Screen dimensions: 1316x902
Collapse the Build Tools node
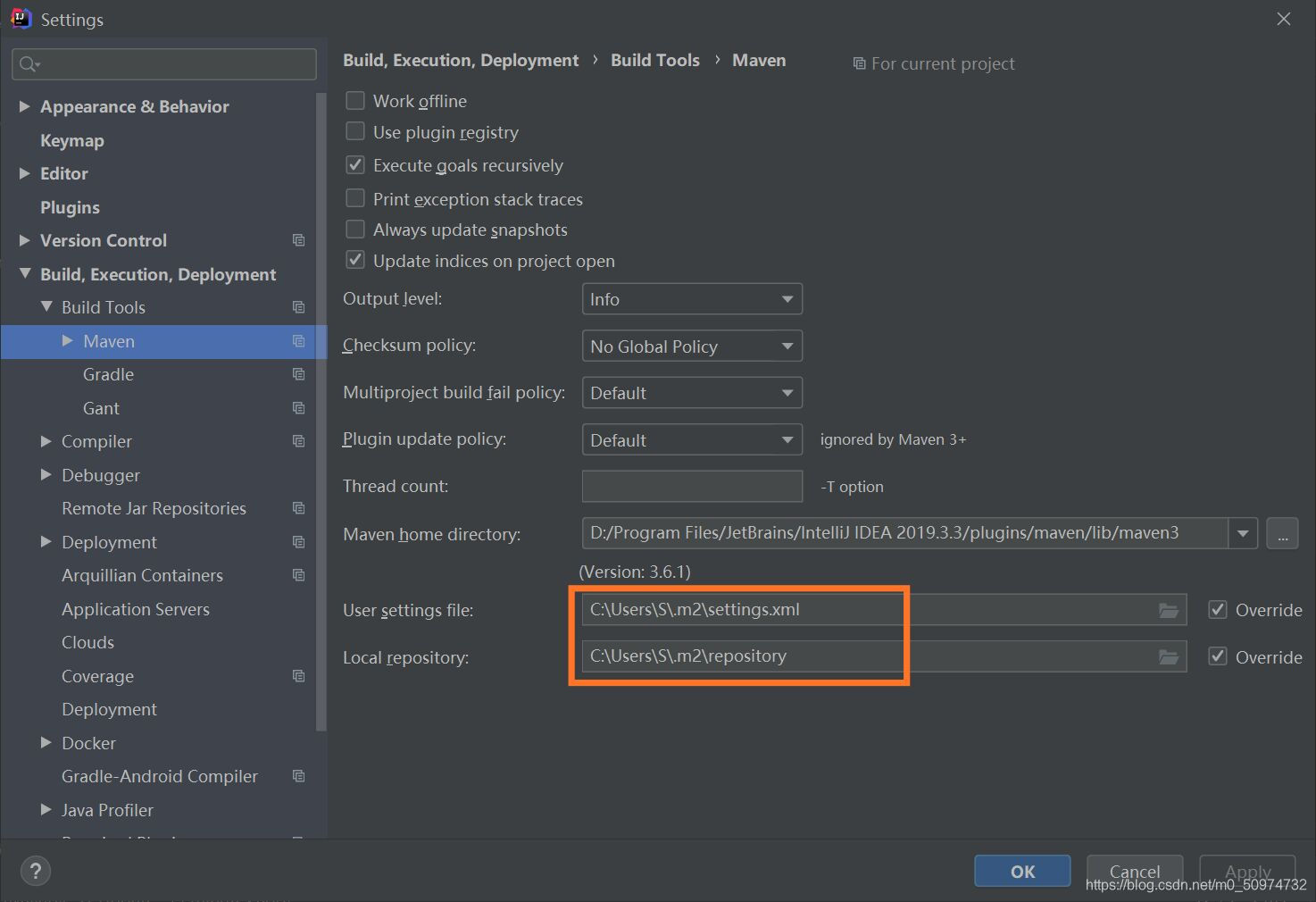[46, 306]
